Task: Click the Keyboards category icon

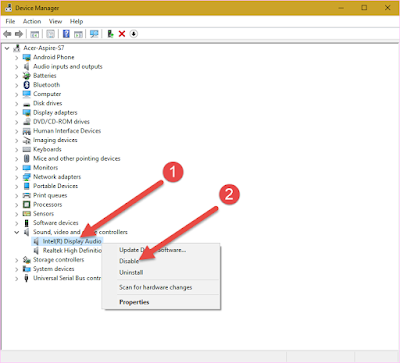Action: (27, 149)
